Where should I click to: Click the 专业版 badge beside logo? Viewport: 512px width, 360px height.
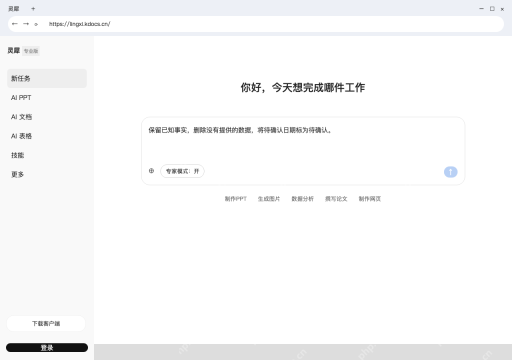[31, 51]
